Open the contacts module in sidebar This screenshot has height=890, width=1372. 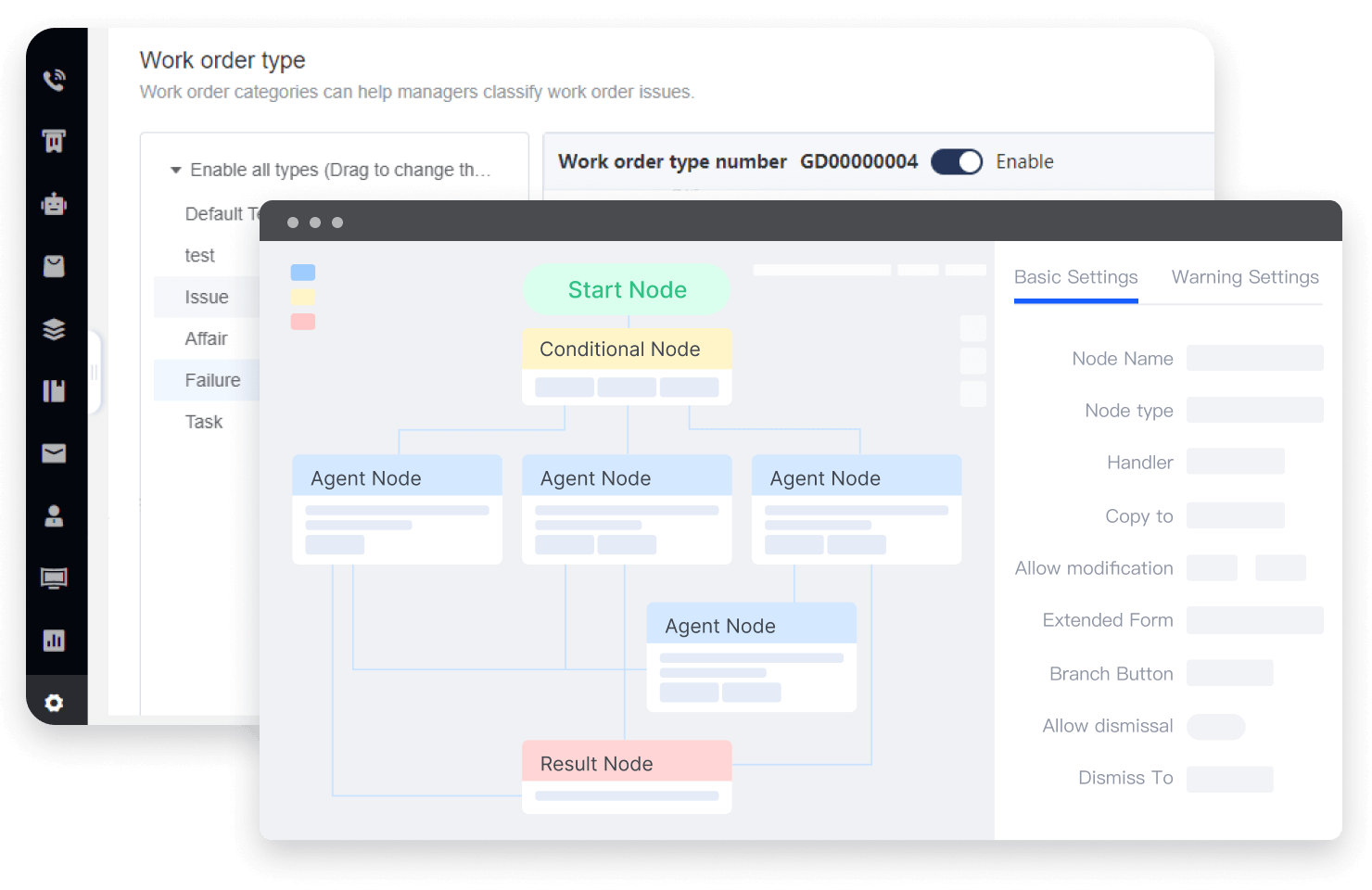point(53,516)
